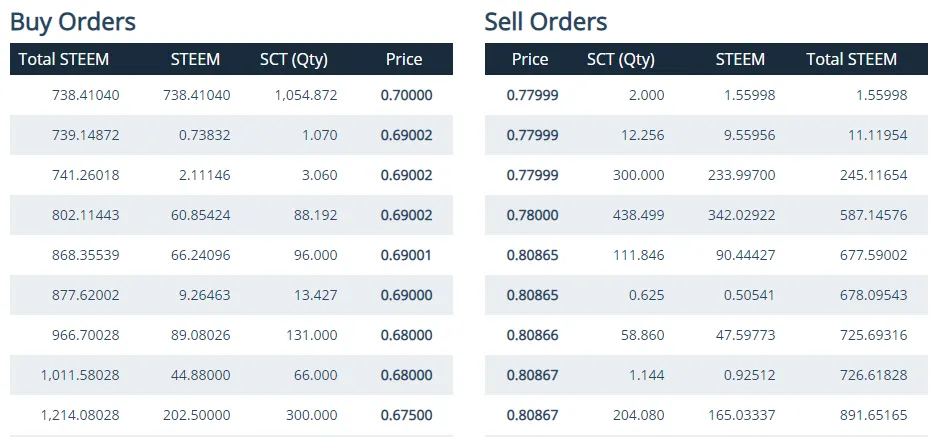Select the 0.80866 sell price

pos(532,335)
